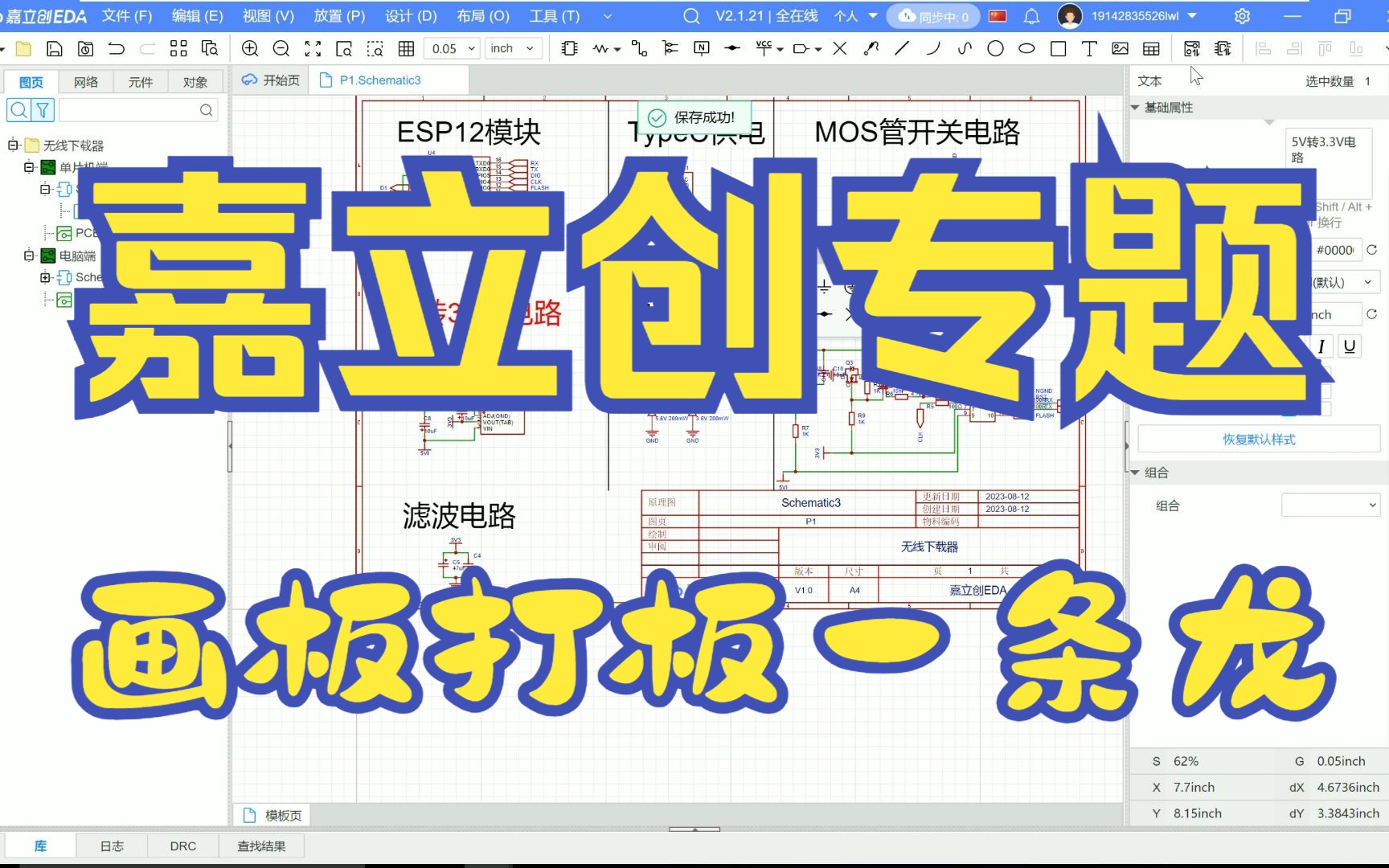Zoom in with the plus magnifier

click(250, 49)
